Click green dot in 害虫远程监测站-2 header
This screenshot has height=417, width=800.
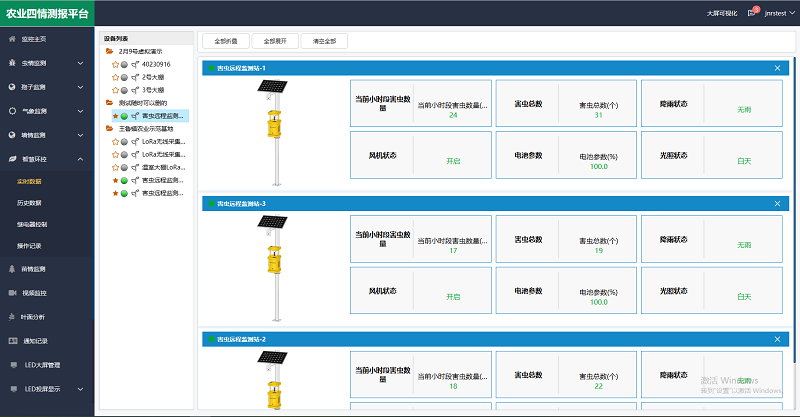211,339
